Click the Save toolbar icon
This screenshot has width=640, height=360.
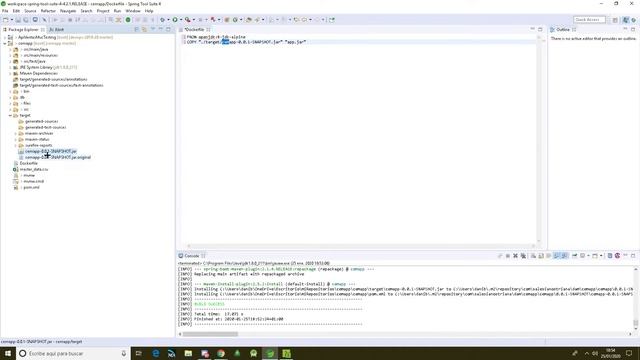(18, 20)
